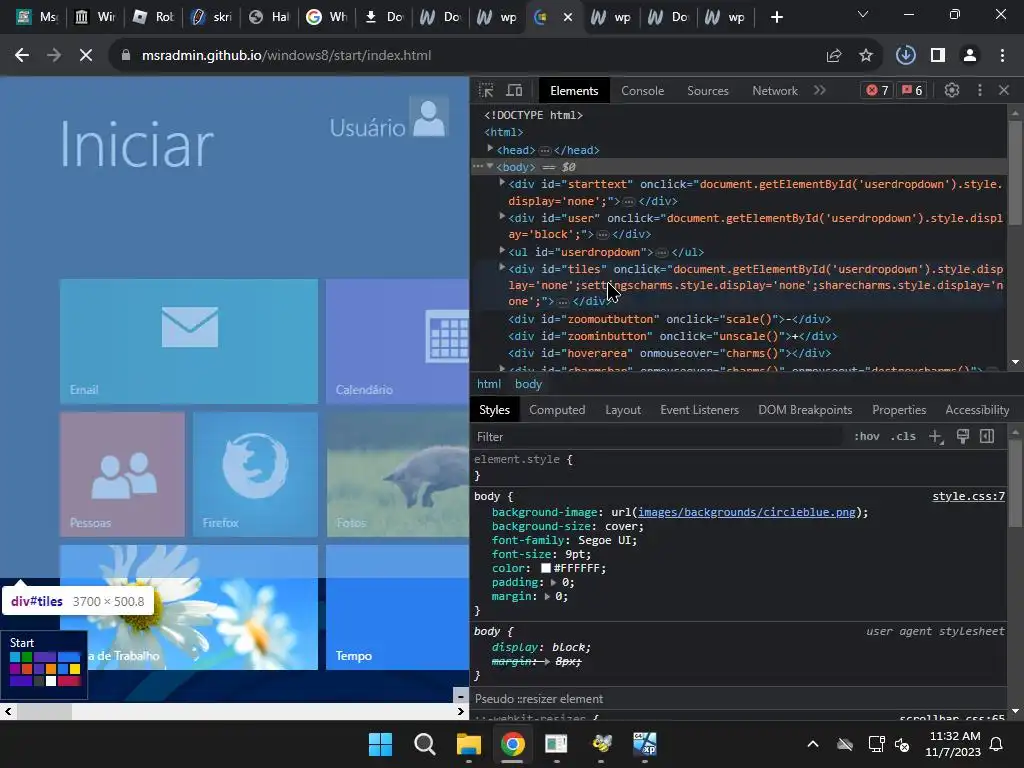Image resolution: width=1024 pixels, height=768 pixels.
Task: Stop loading the page
Action: [x=86, y=56]
